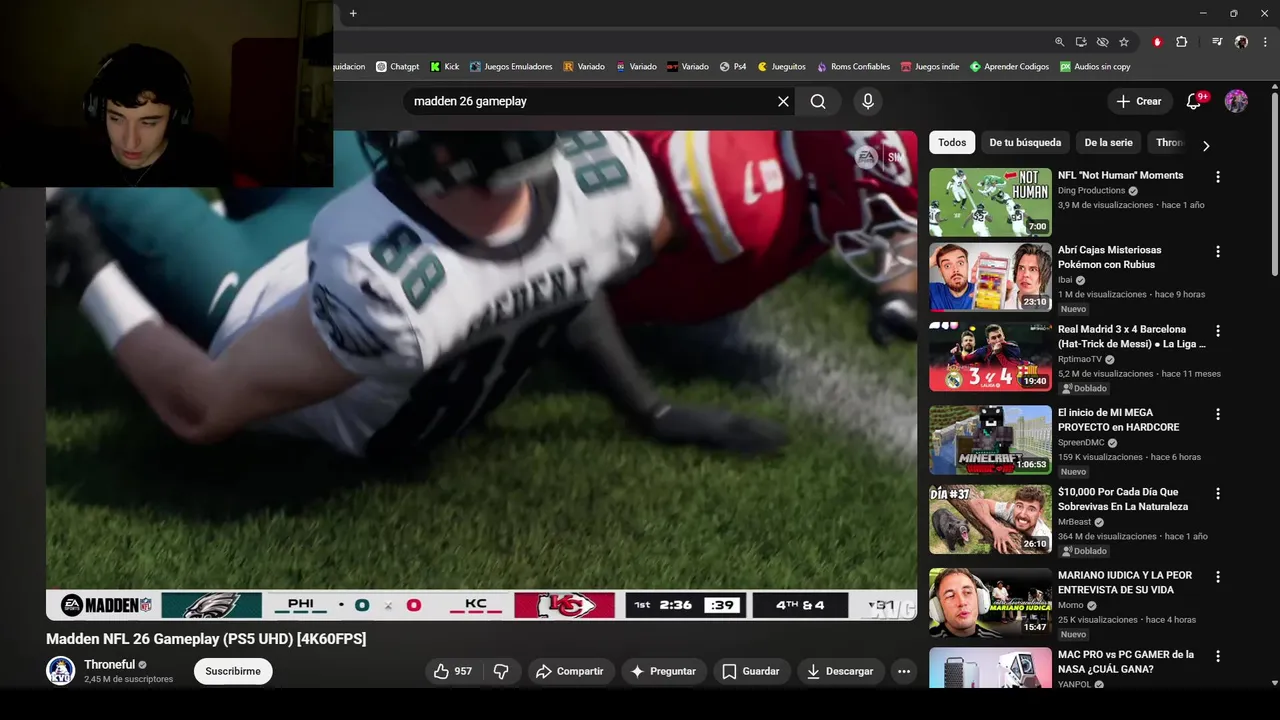1280x720 pixels.
Task: Open the Jueguitos bookmark folder
Action: point(781,67)
